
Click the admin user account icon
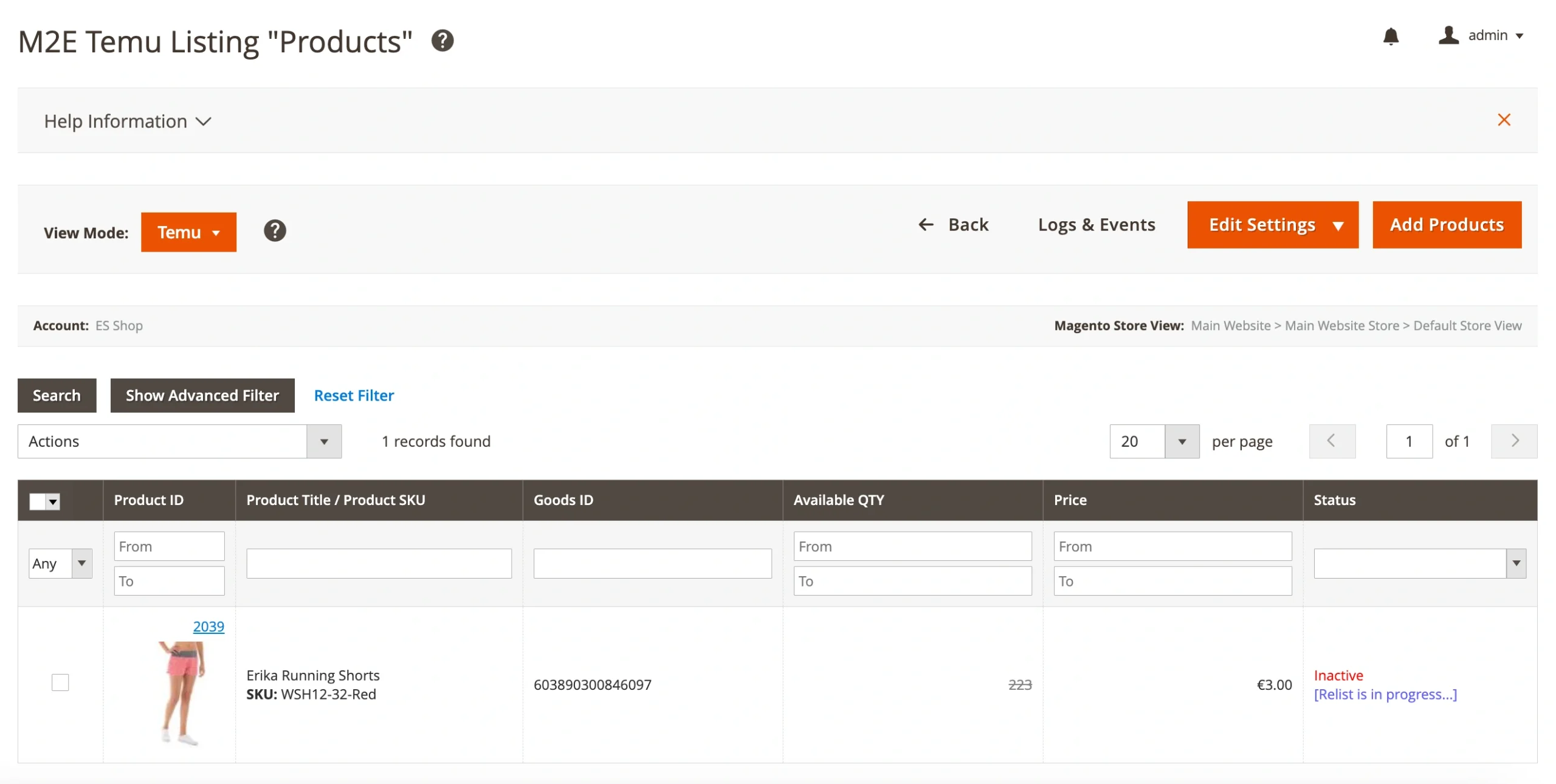coord(1448,35)
